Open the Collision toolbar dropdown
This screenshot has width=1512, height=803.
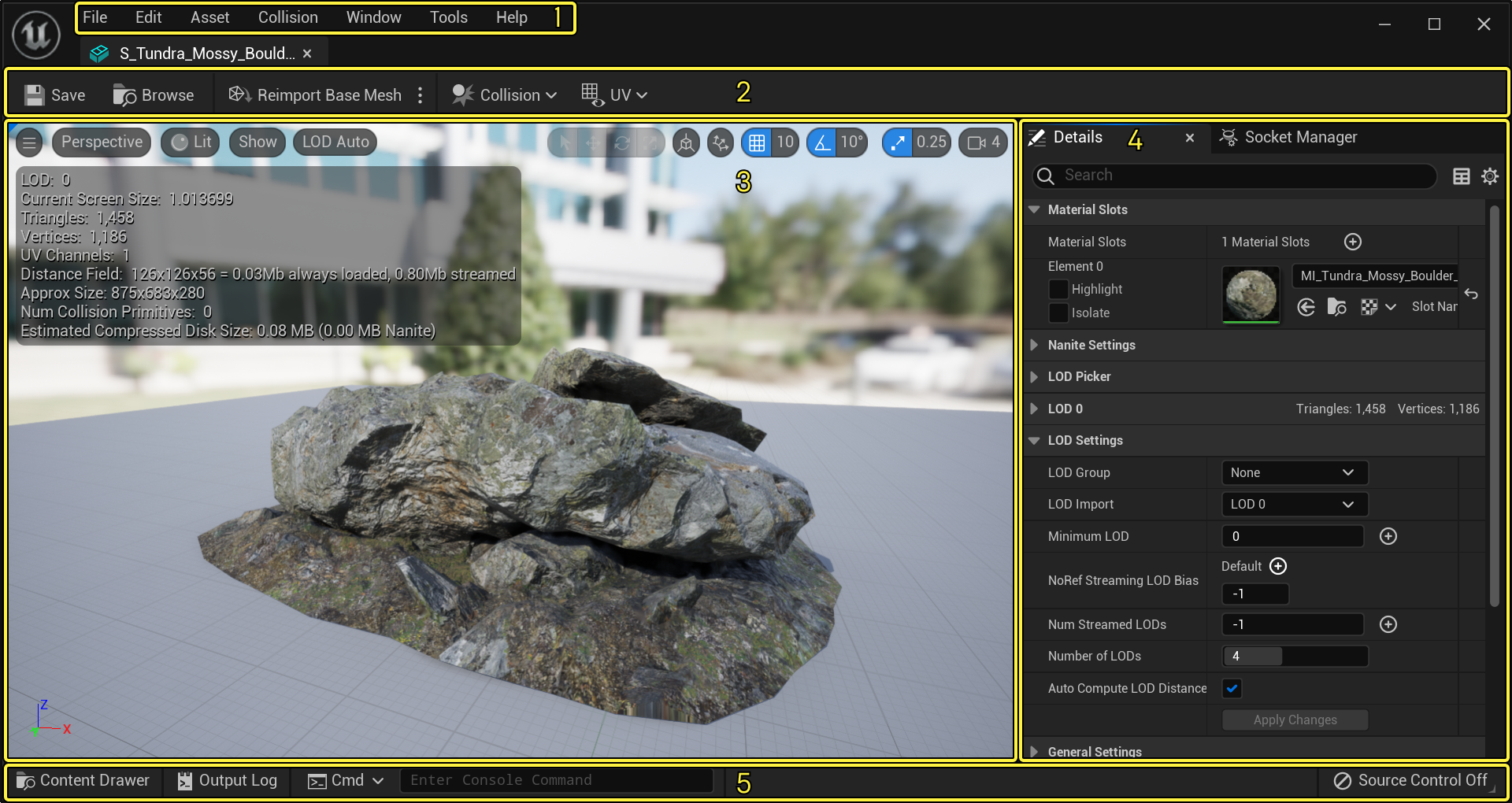tap(504, 95)
